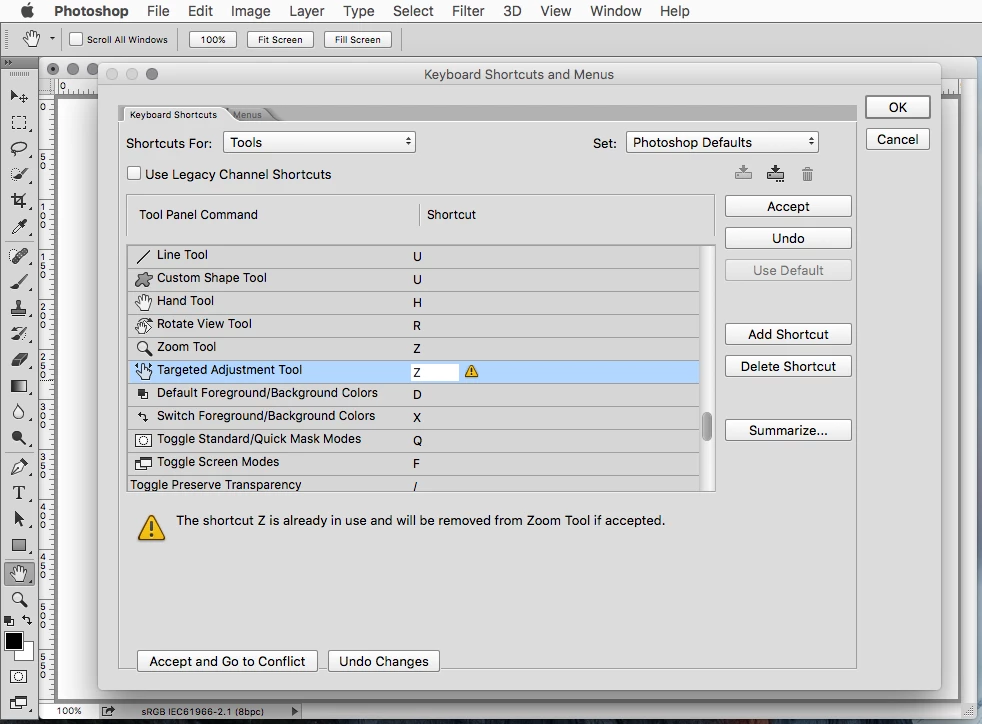Select the Lasso tool
The image size is (982, 724).
point(19,148)
